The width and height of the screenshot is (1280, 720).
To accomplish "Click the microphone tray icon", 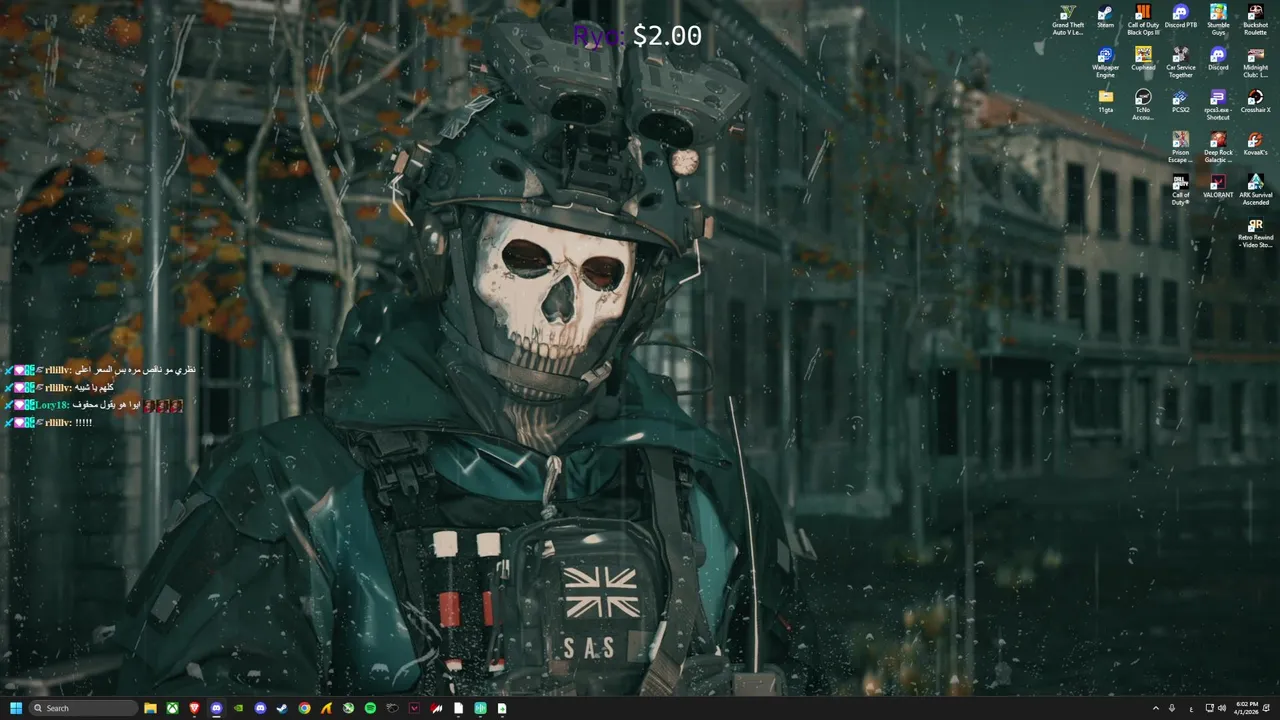I will tap(1173, 708).
